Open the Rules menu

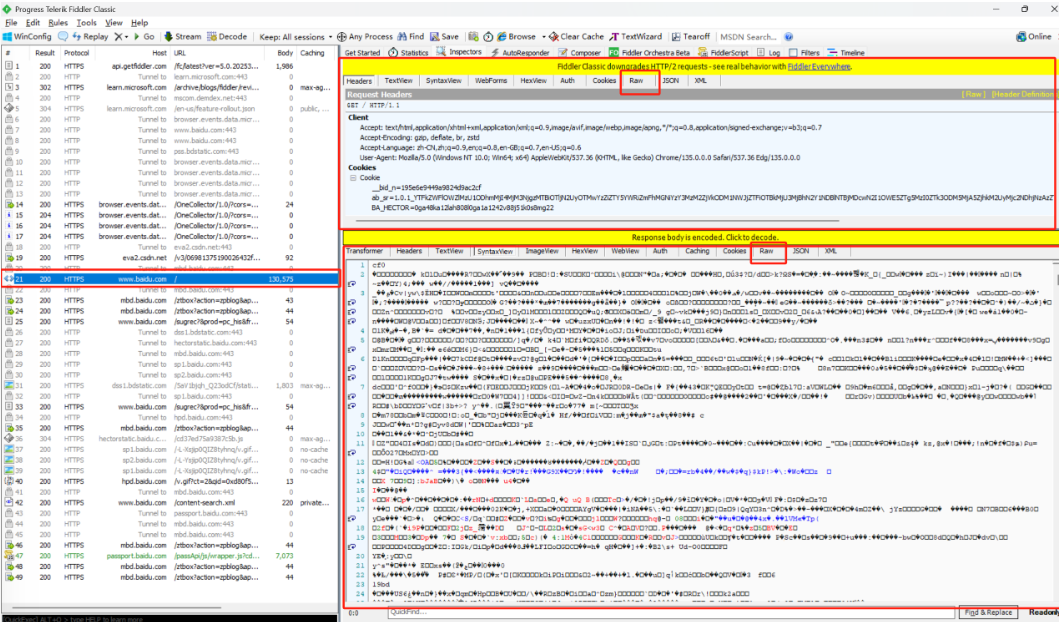[58, 23]
